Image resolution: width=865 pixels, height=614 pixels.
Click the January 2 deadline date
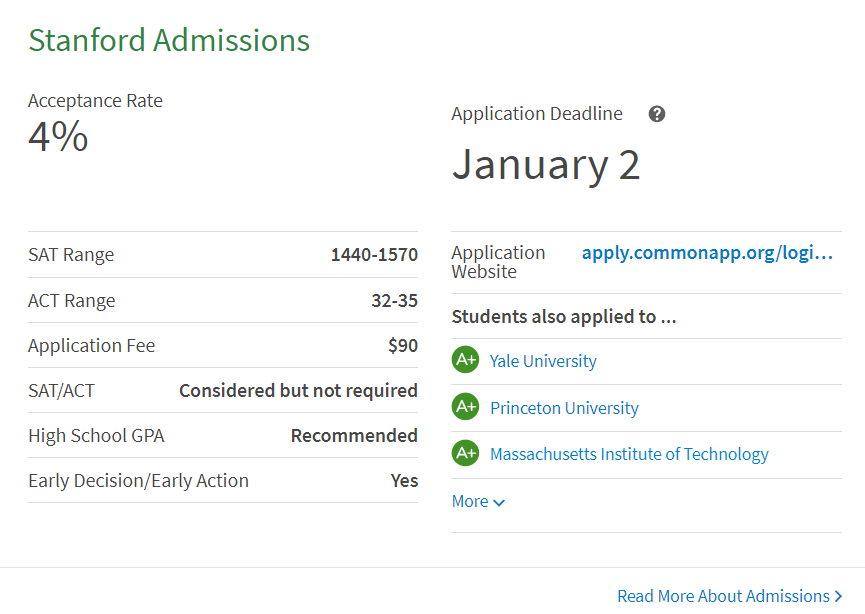tap(545, 165)
